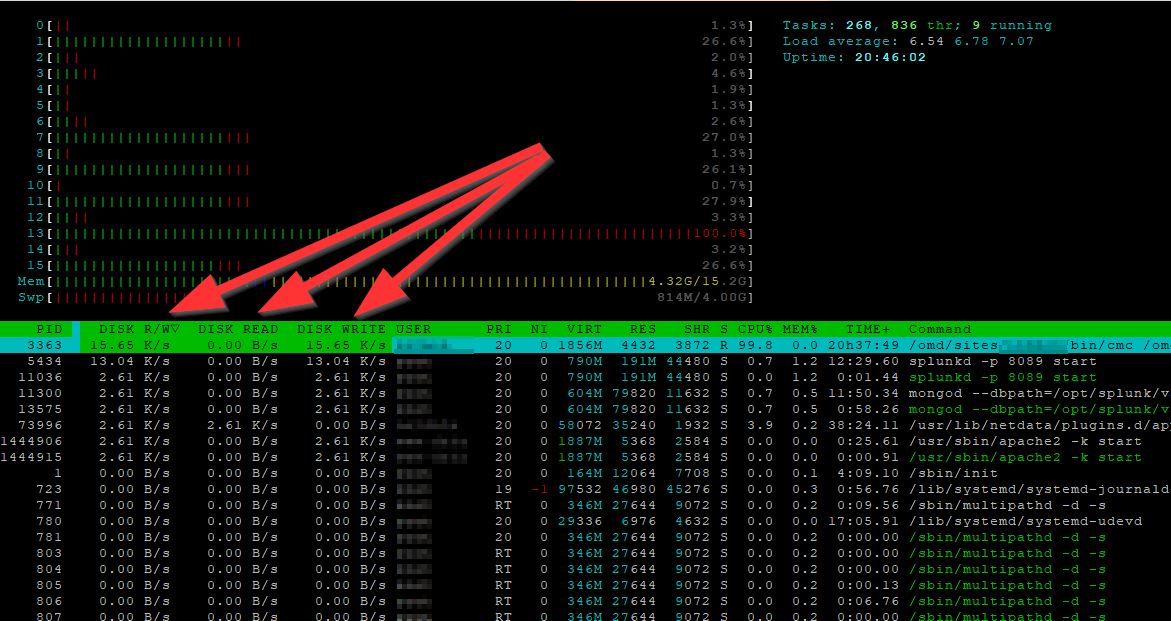The width and height of the screenshot is (1171, 621).
Task: Sort by the DISK WRITE column
Action: point(341,329)
